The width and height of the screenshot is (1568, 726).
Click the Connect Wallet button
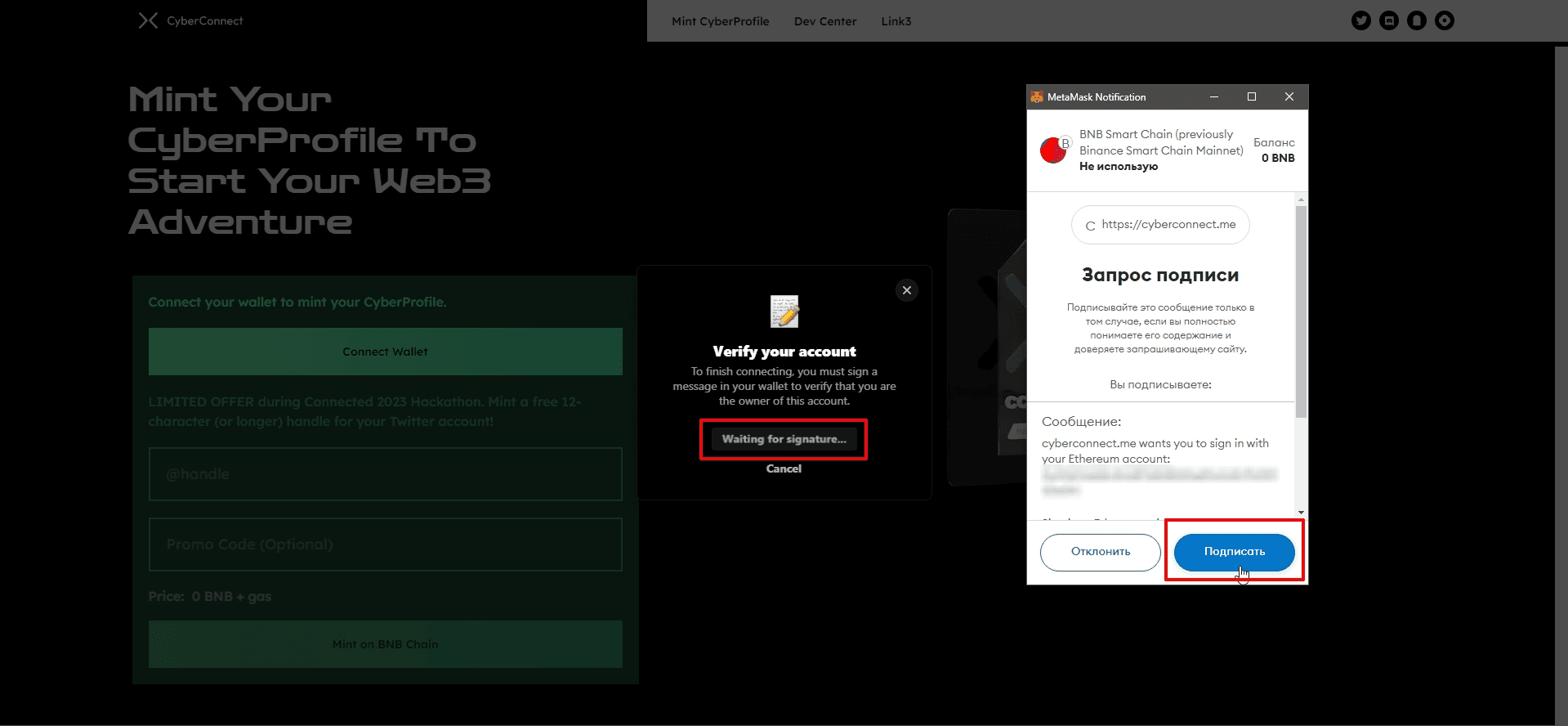[386, 352]
